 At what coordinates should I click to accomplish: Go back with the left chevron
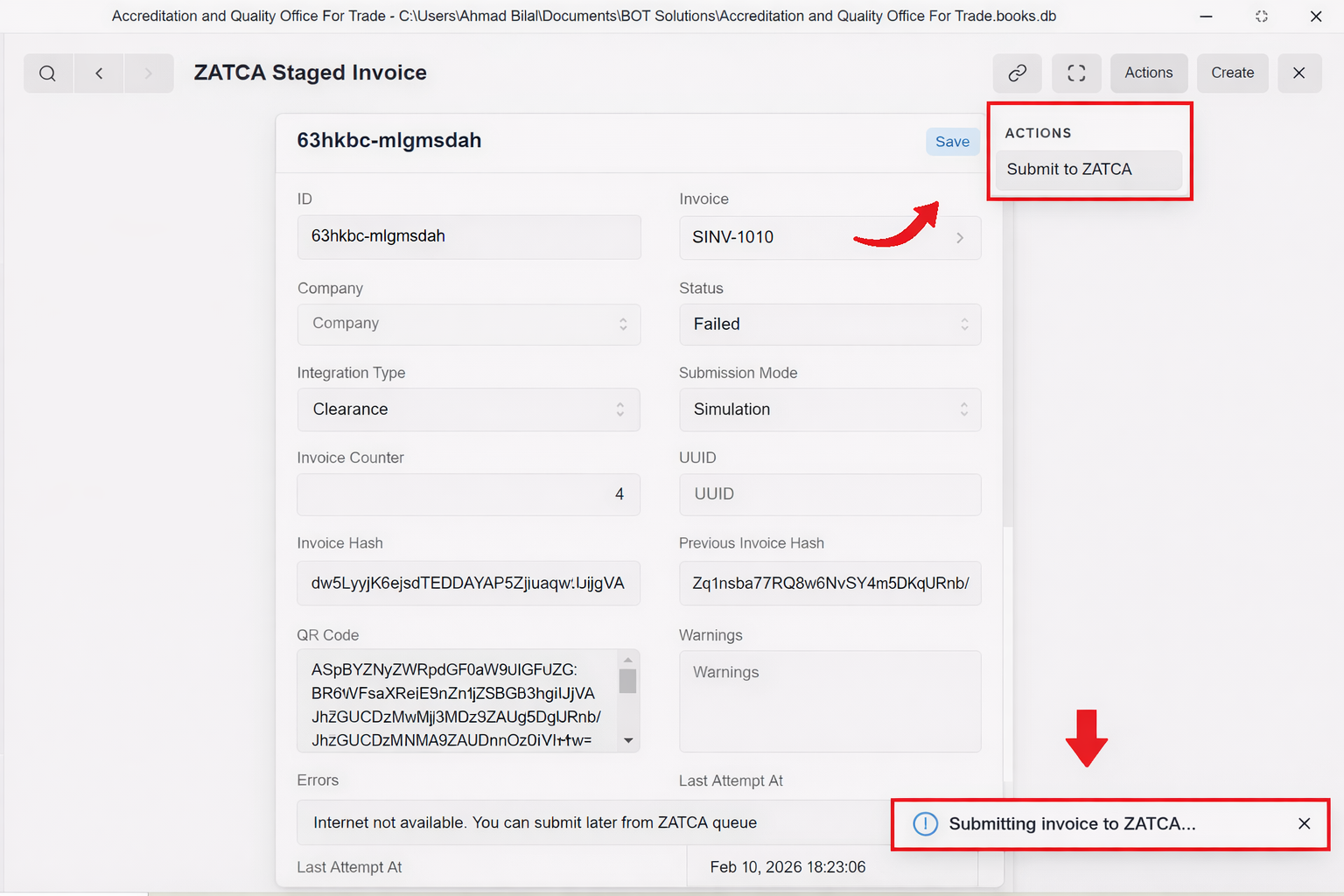click(99, 73)
